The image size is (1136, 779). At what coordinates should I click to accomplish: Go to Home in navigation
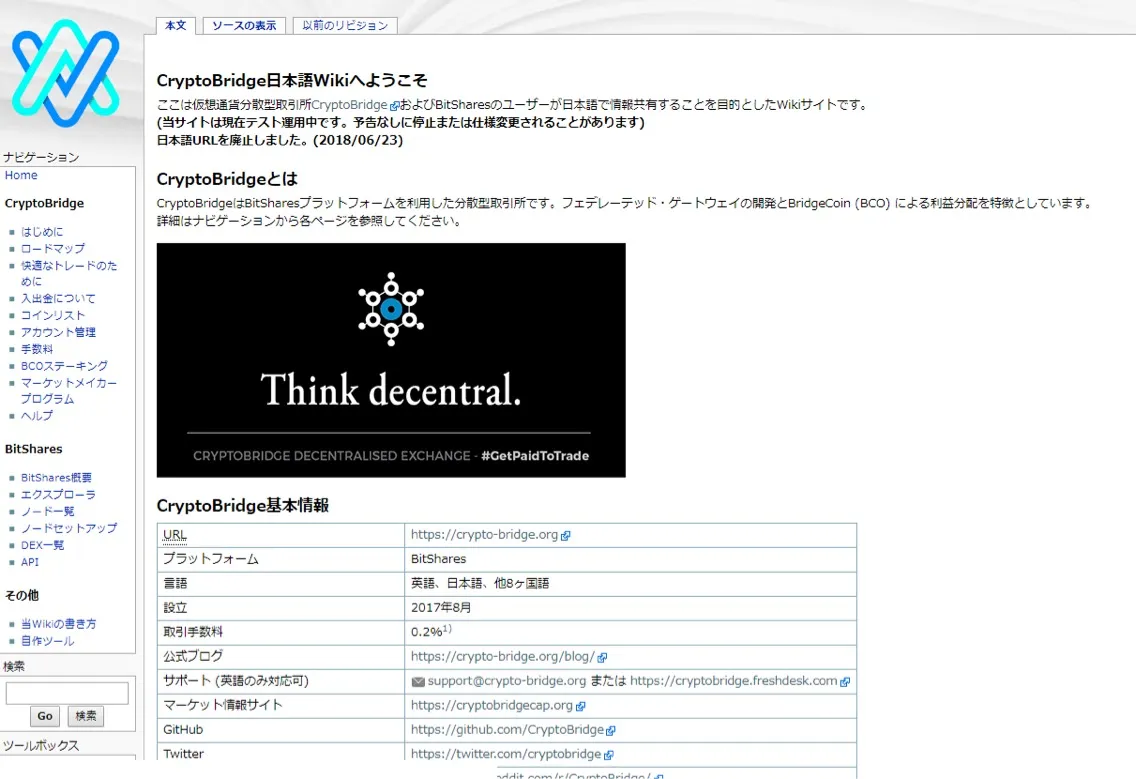tap(21, 175)
